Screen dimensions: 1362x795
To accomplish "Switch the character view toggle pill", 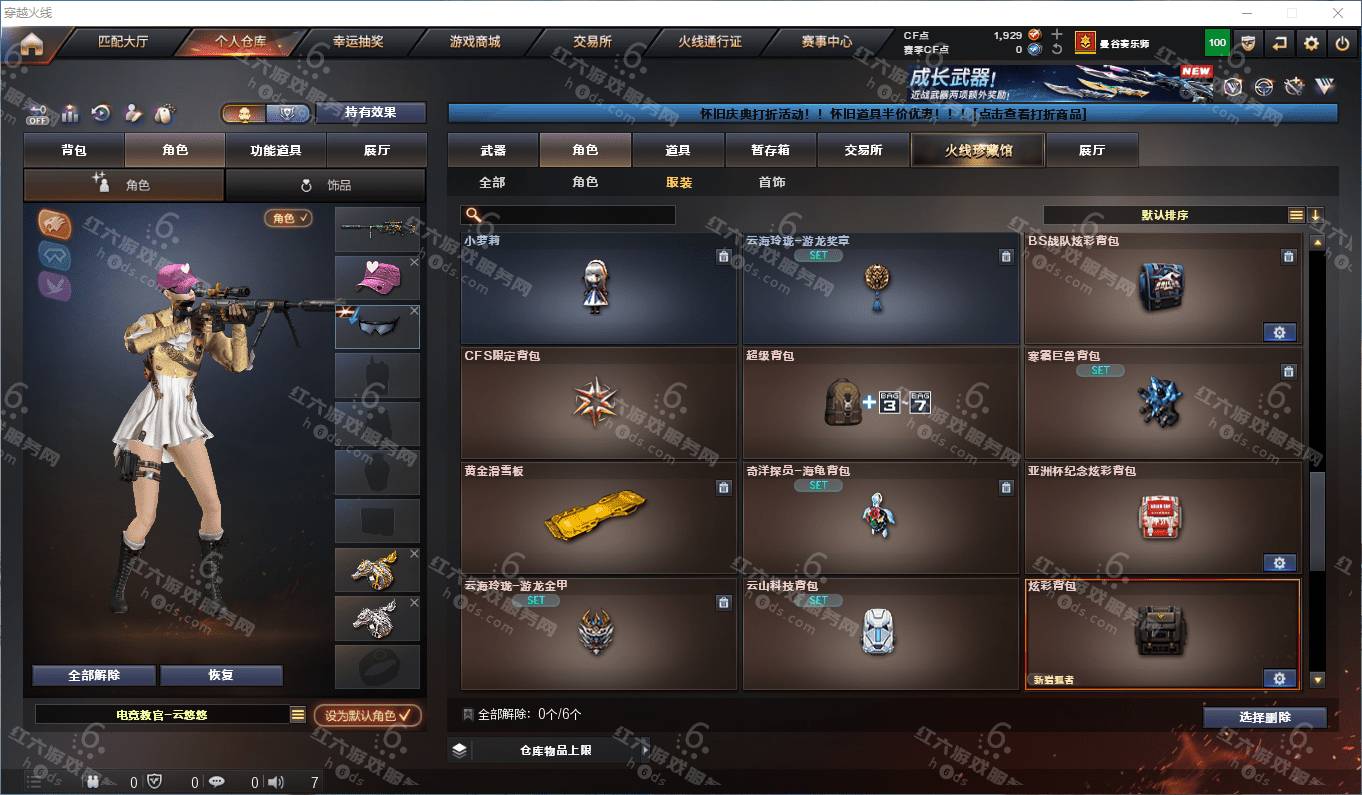I will (x=266, y=113).
